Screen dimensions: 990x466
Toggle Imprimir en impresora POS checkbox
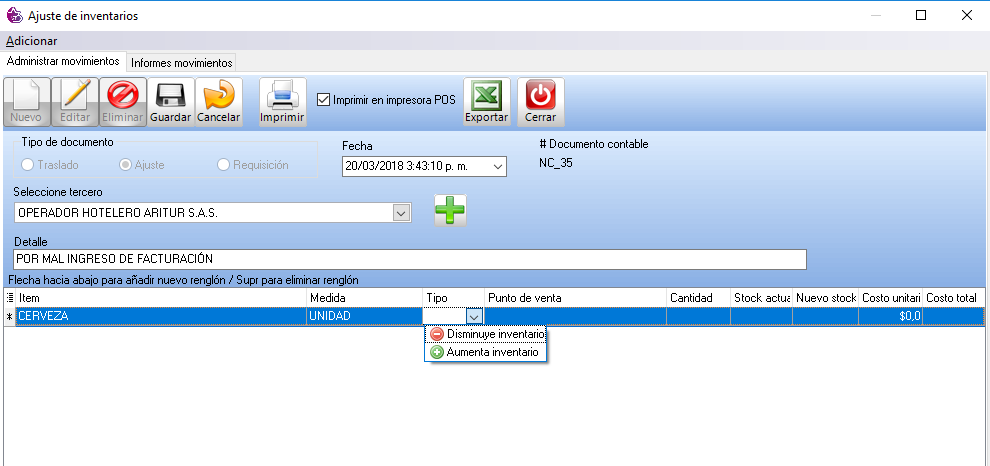(324, 99)
